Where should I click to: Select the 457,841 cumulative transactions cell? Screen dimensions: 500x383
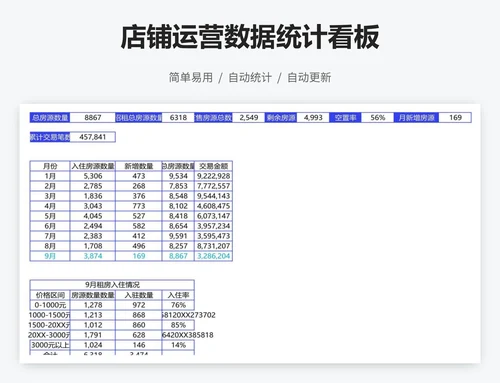[93, 137]
